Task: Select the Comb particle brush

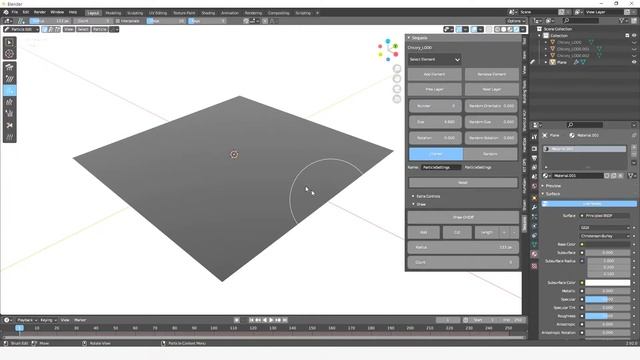Action: coord(10,67)
